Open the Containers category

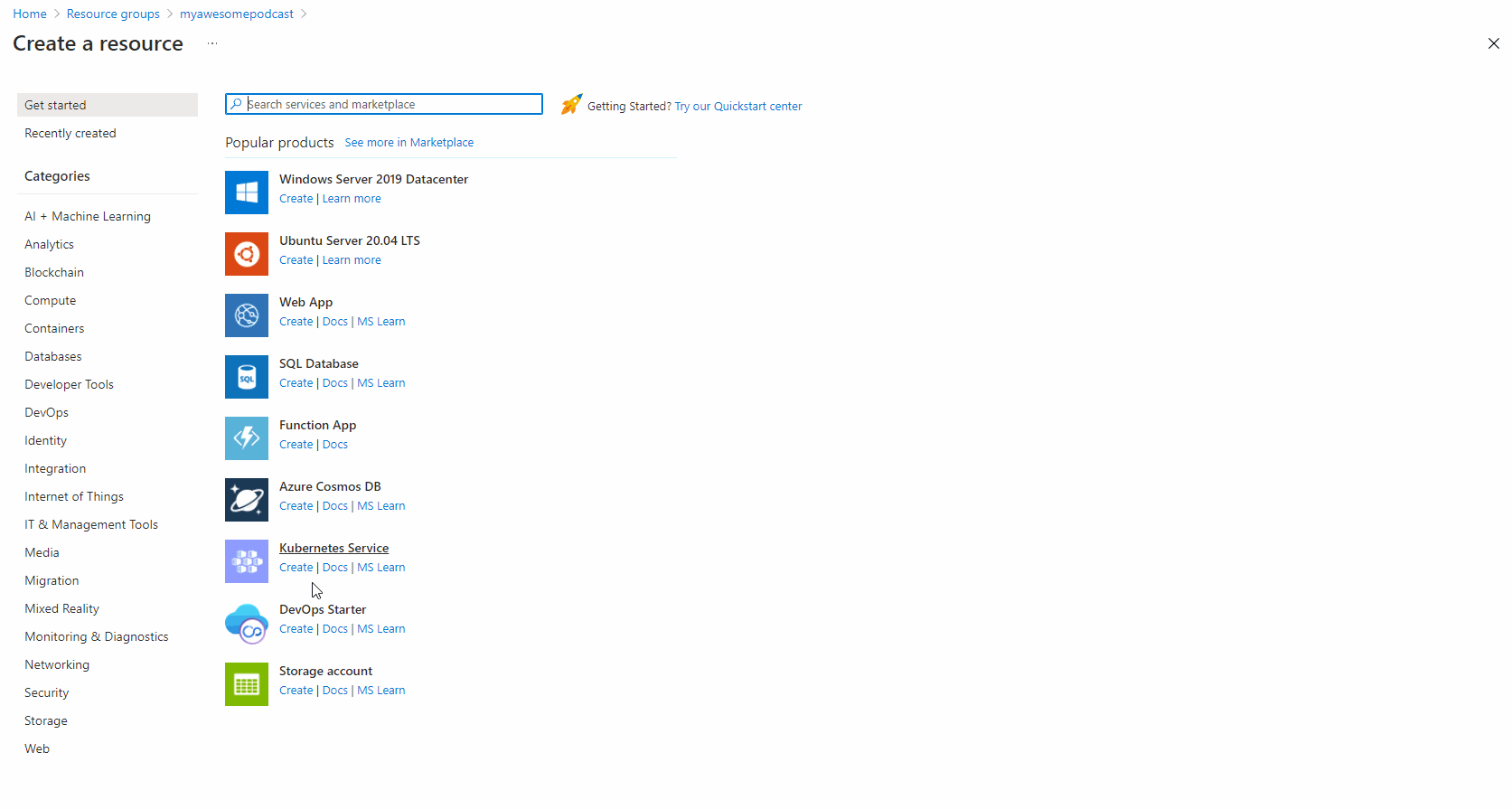coord(54,328)
